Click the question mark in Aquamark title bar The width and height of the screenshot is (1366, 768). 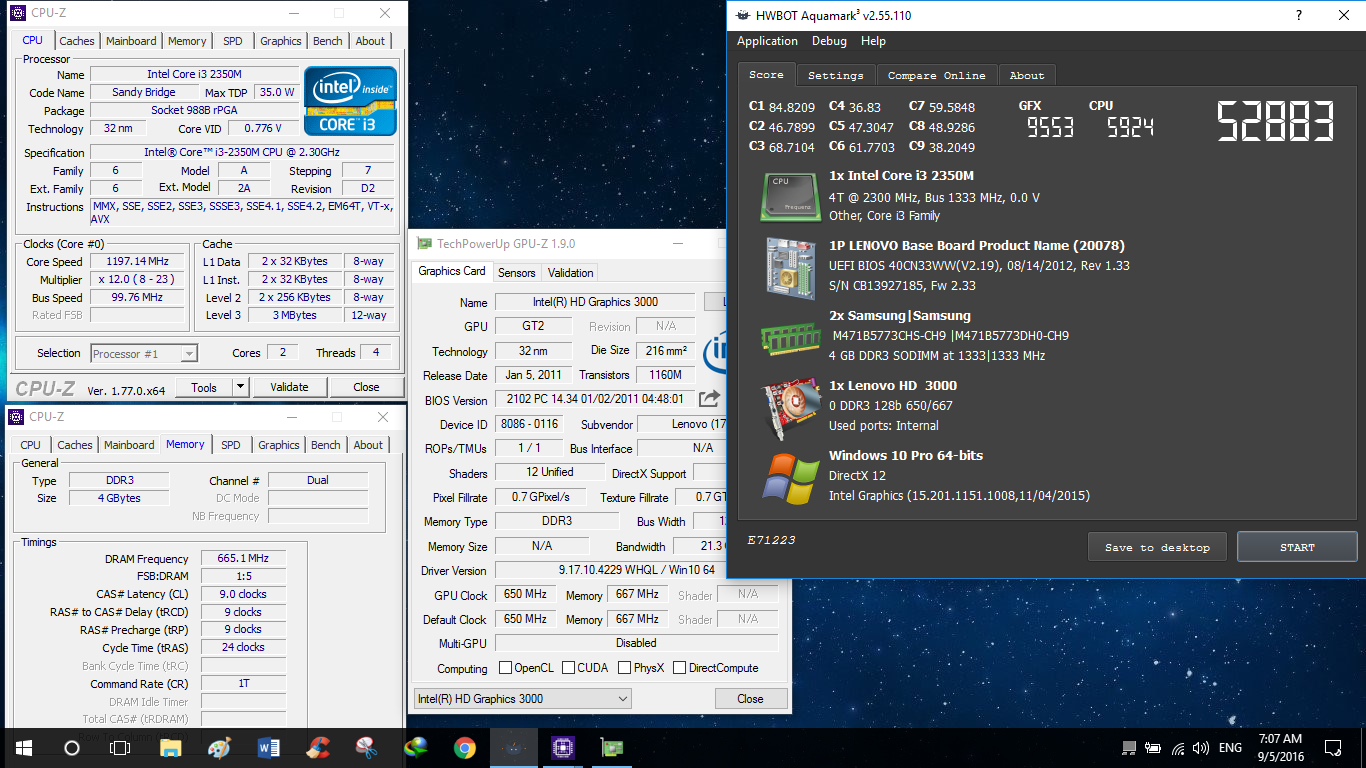coord(1299,16)
